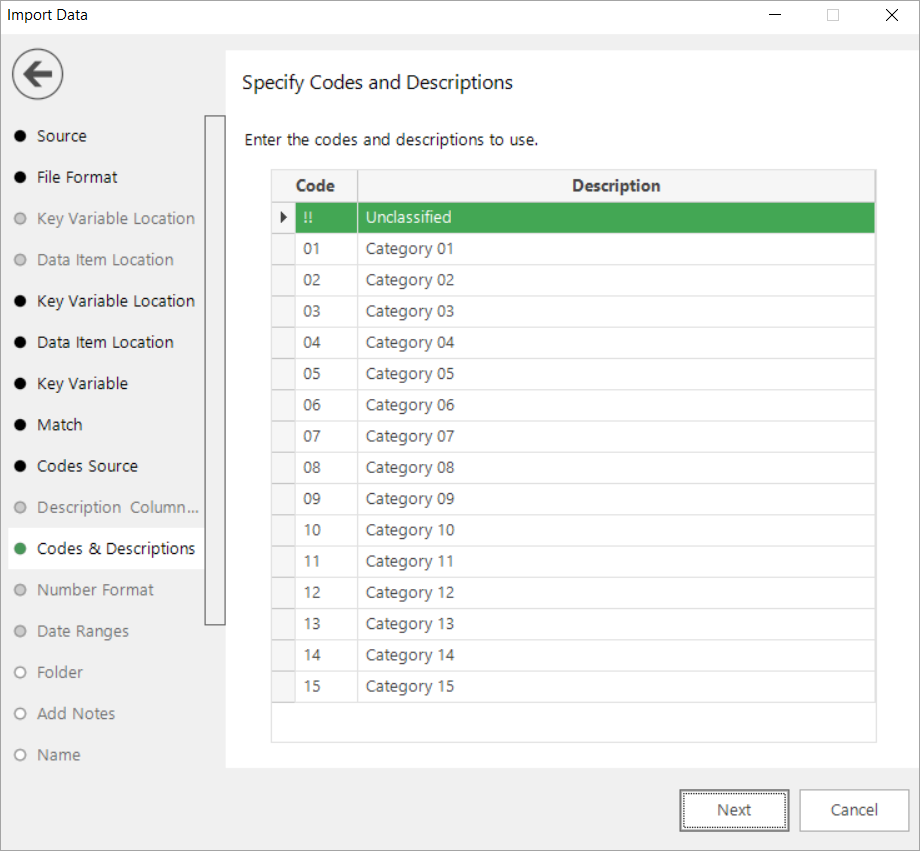Screen dimensions: 920x851
Task: Click the row header of Category 04
Action: tap(283, 343)
